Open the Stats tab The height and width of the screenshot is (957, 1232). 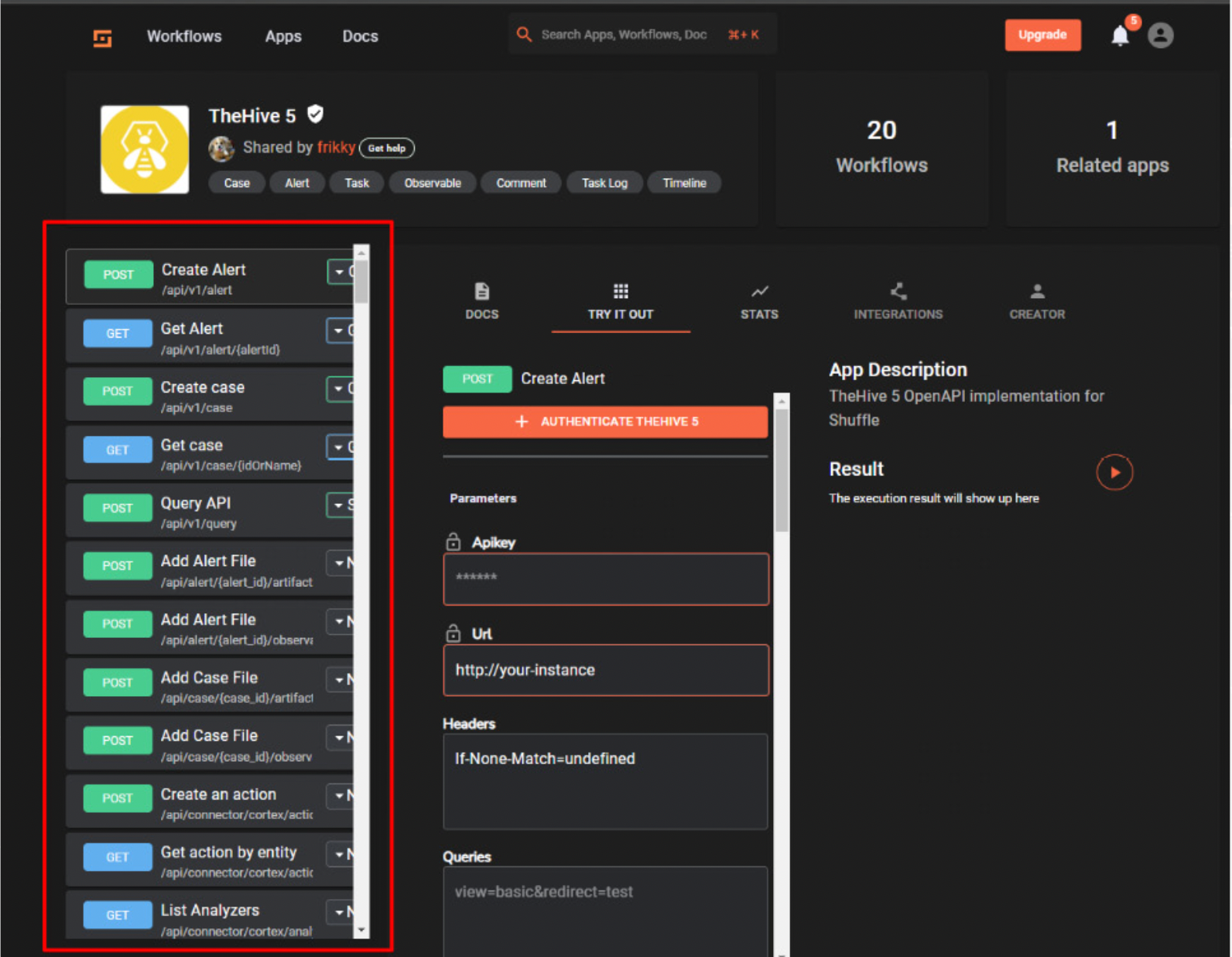tap(758, 301)
